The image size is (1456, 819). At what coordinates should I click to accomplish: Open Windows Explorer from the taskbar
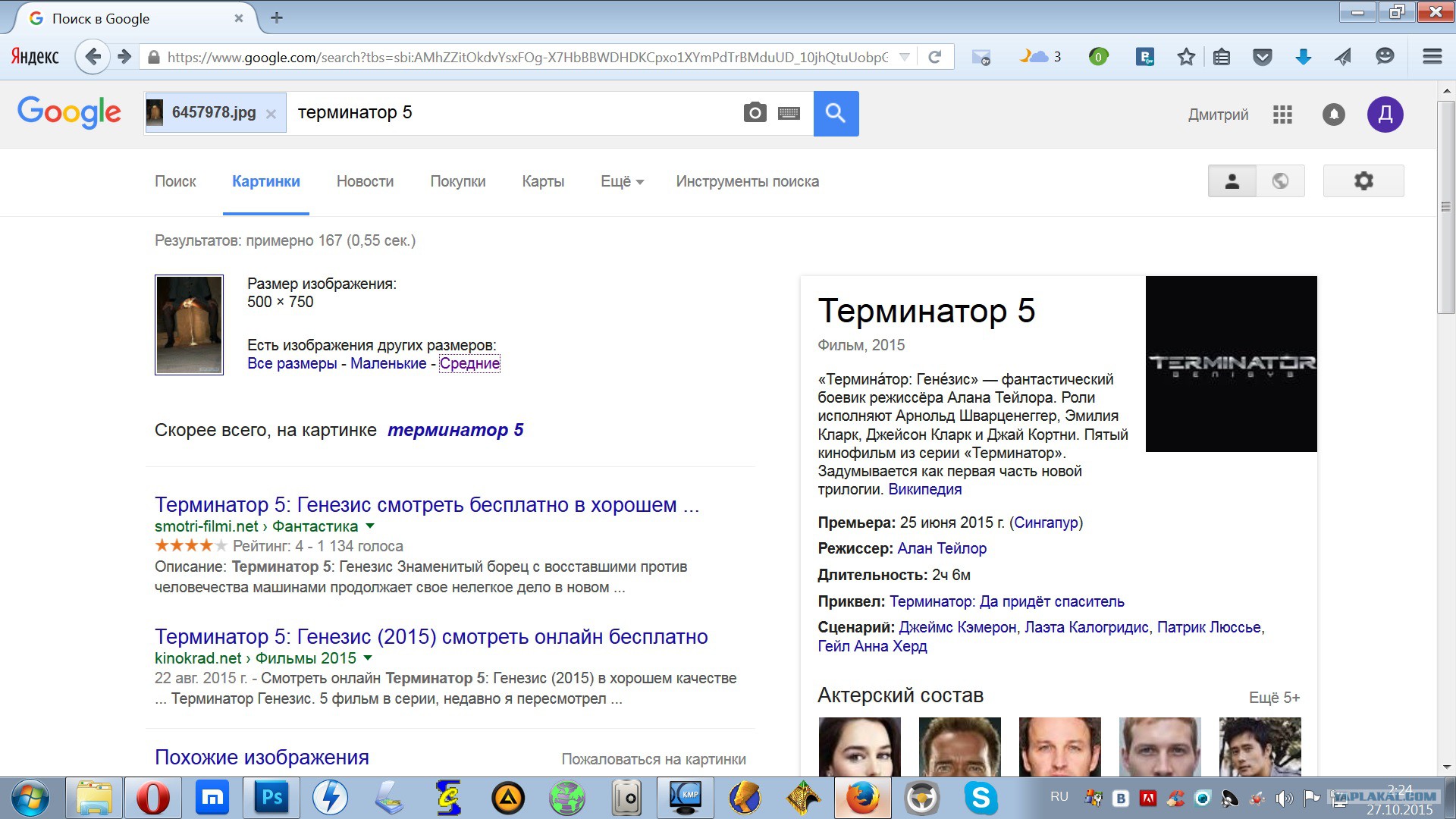(x=93, y=798)
